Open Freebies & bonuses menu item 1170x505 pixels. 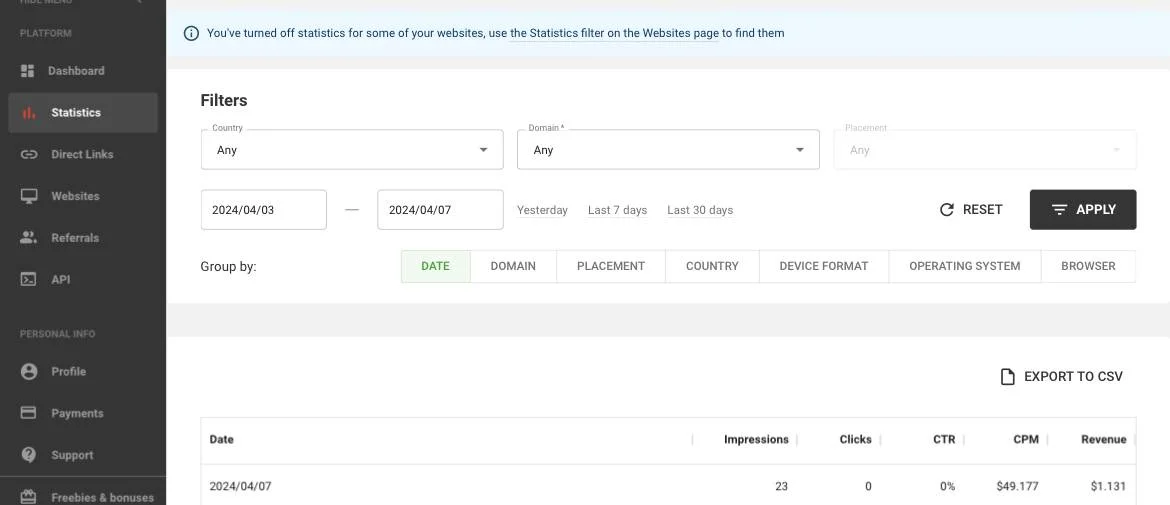(x=83, y=497)
